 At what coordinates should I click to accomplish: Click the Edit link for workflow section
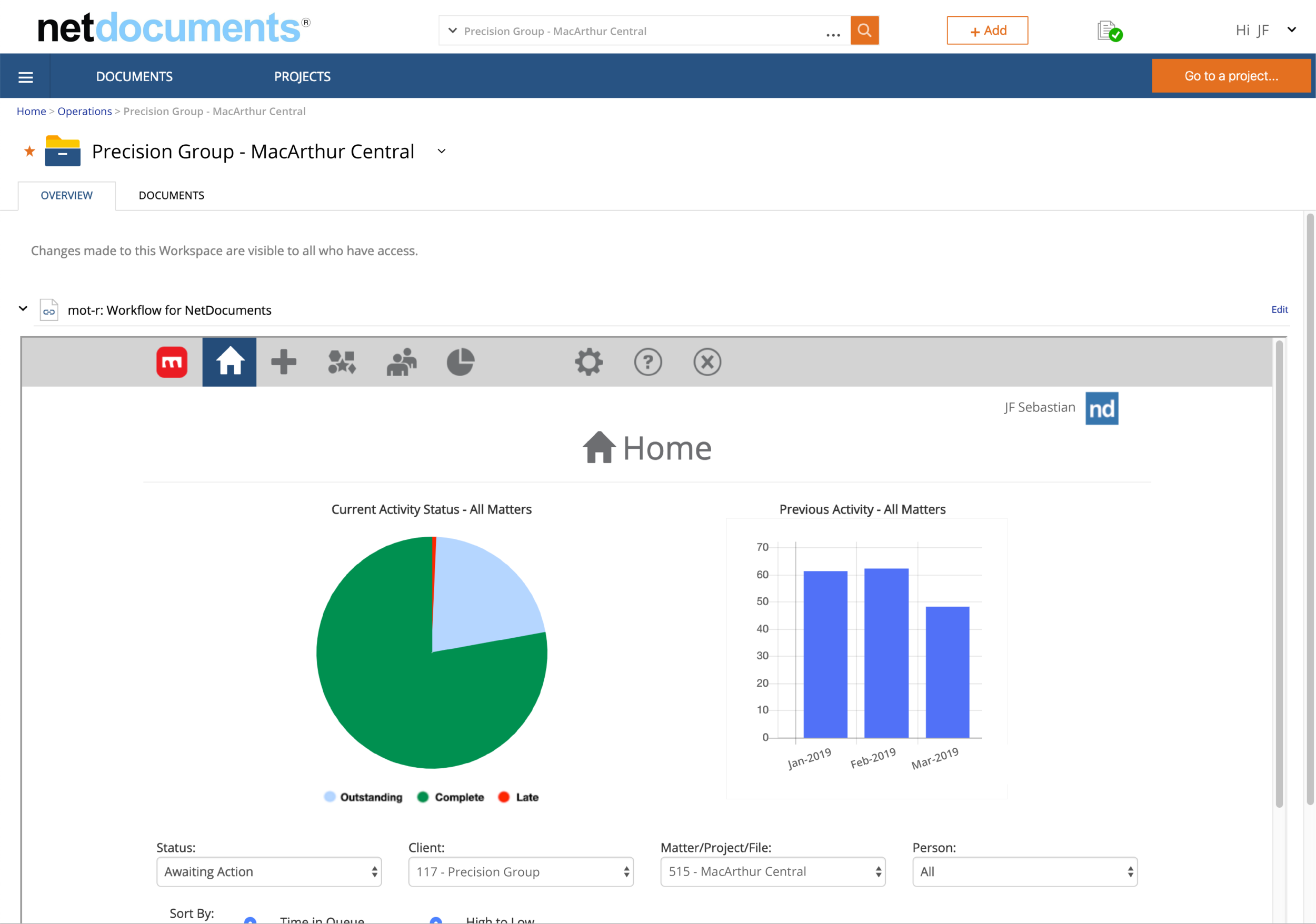pyautogui.click(x=1279, y=309)
